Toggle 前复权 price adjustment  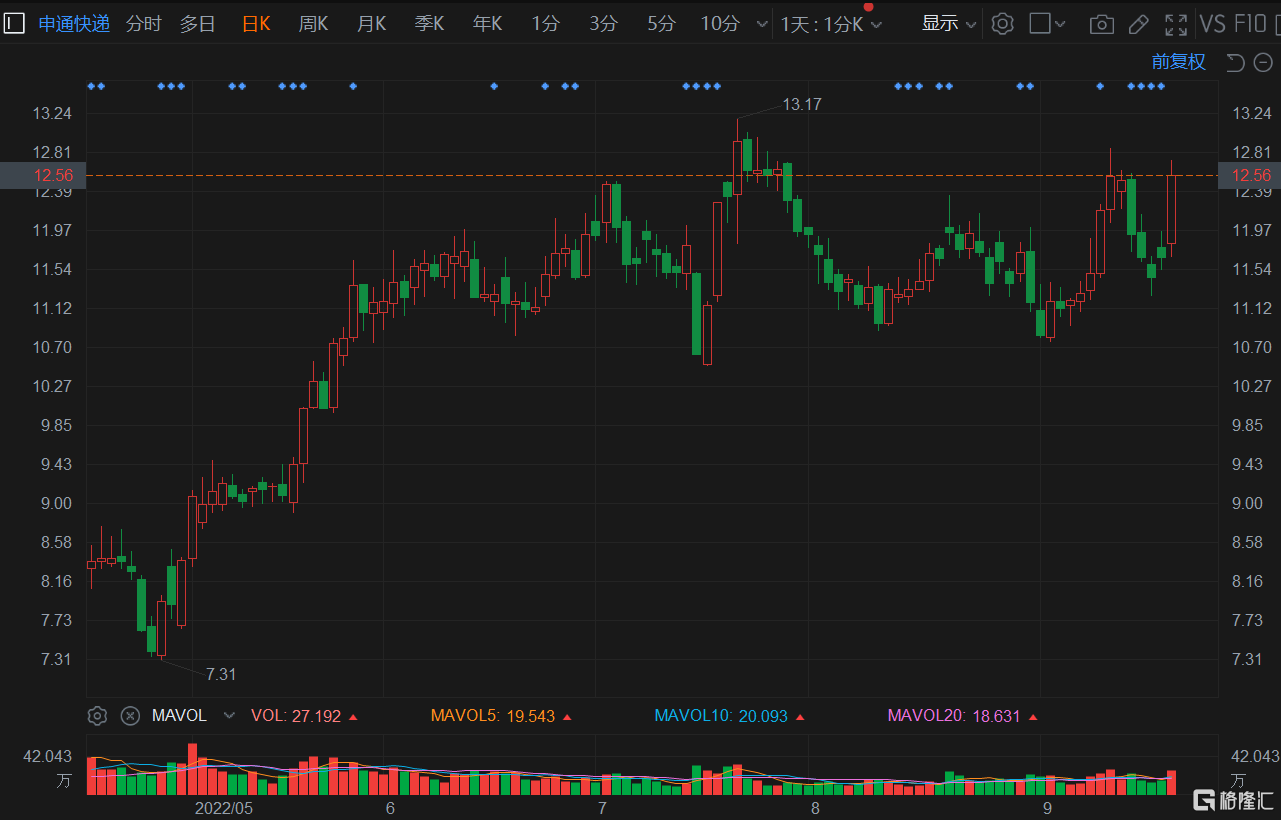pyautogui.click(x=1179, y=62)
